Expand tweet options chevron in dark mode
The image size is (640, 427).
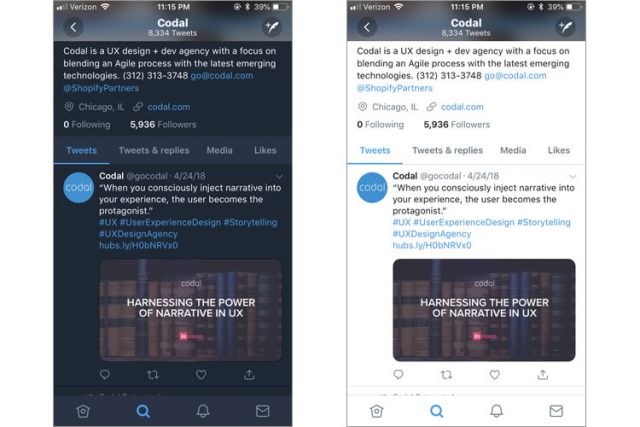click(279, 177)
